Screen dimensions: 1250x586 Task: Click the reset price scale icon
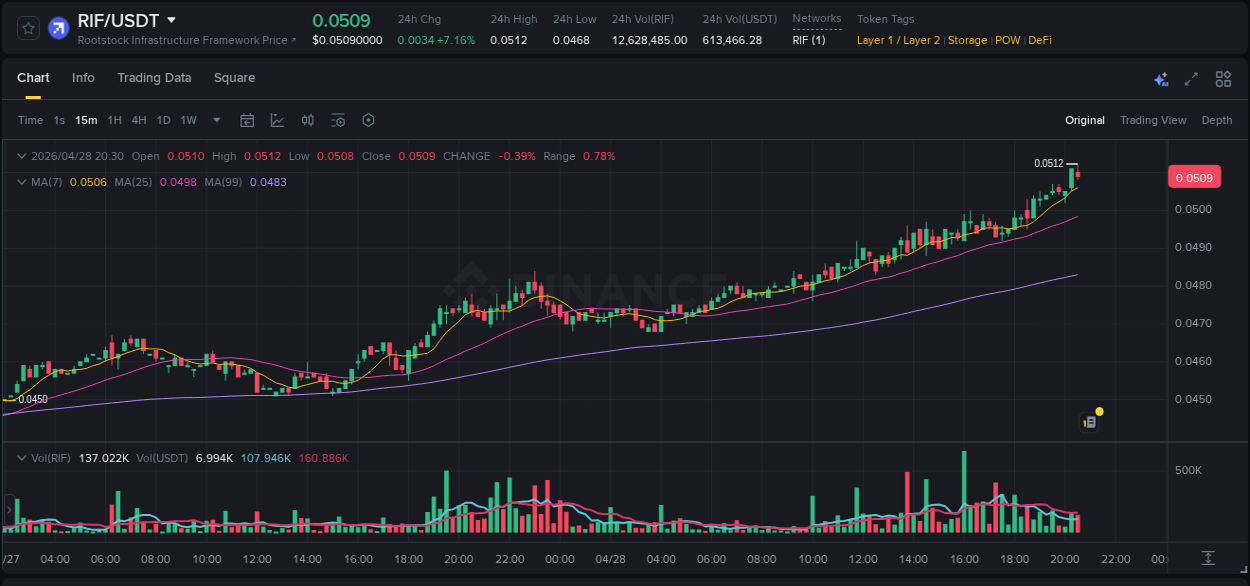point(1208,557)
